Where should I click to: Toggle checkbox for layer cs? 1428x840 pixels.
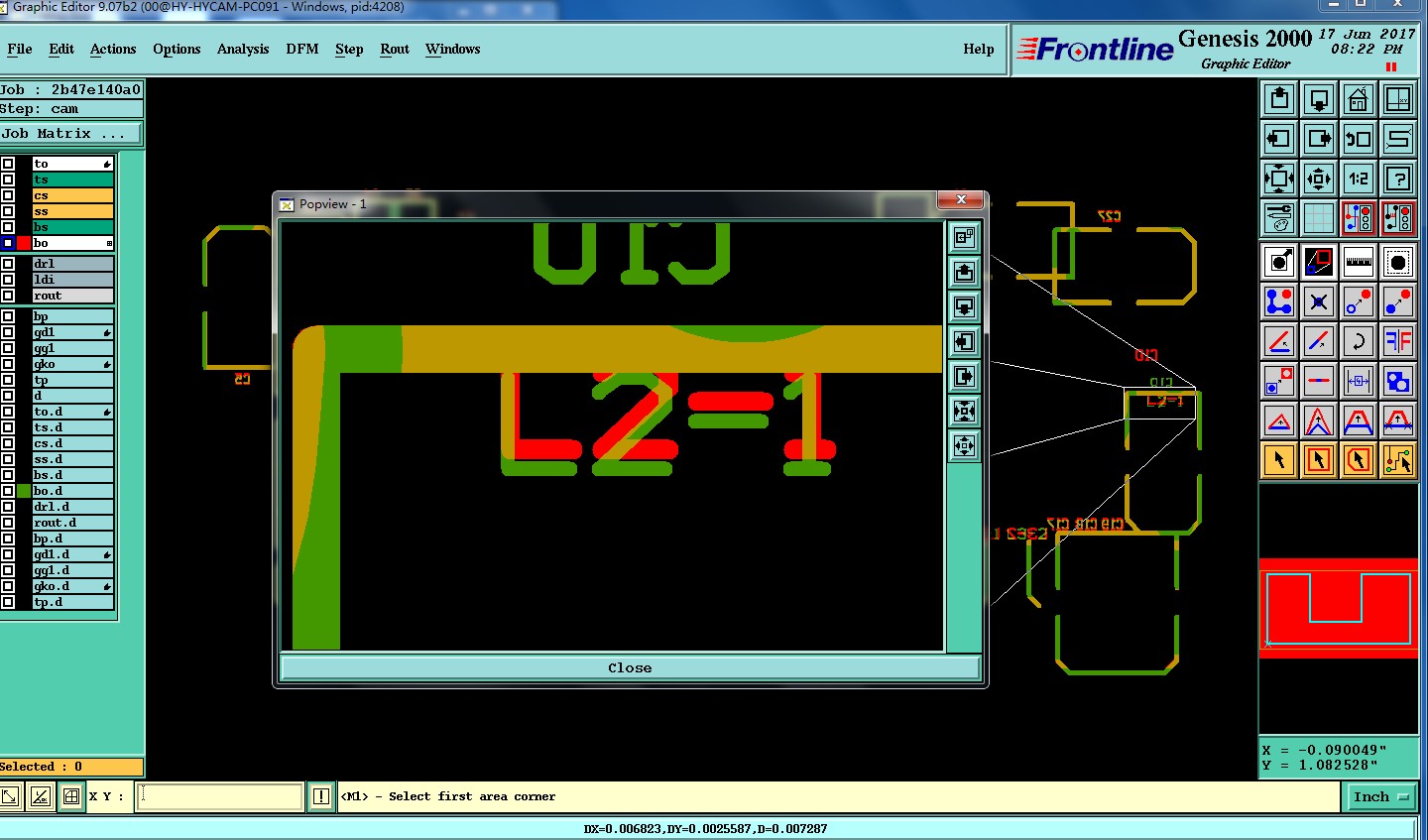coord(8,195)
